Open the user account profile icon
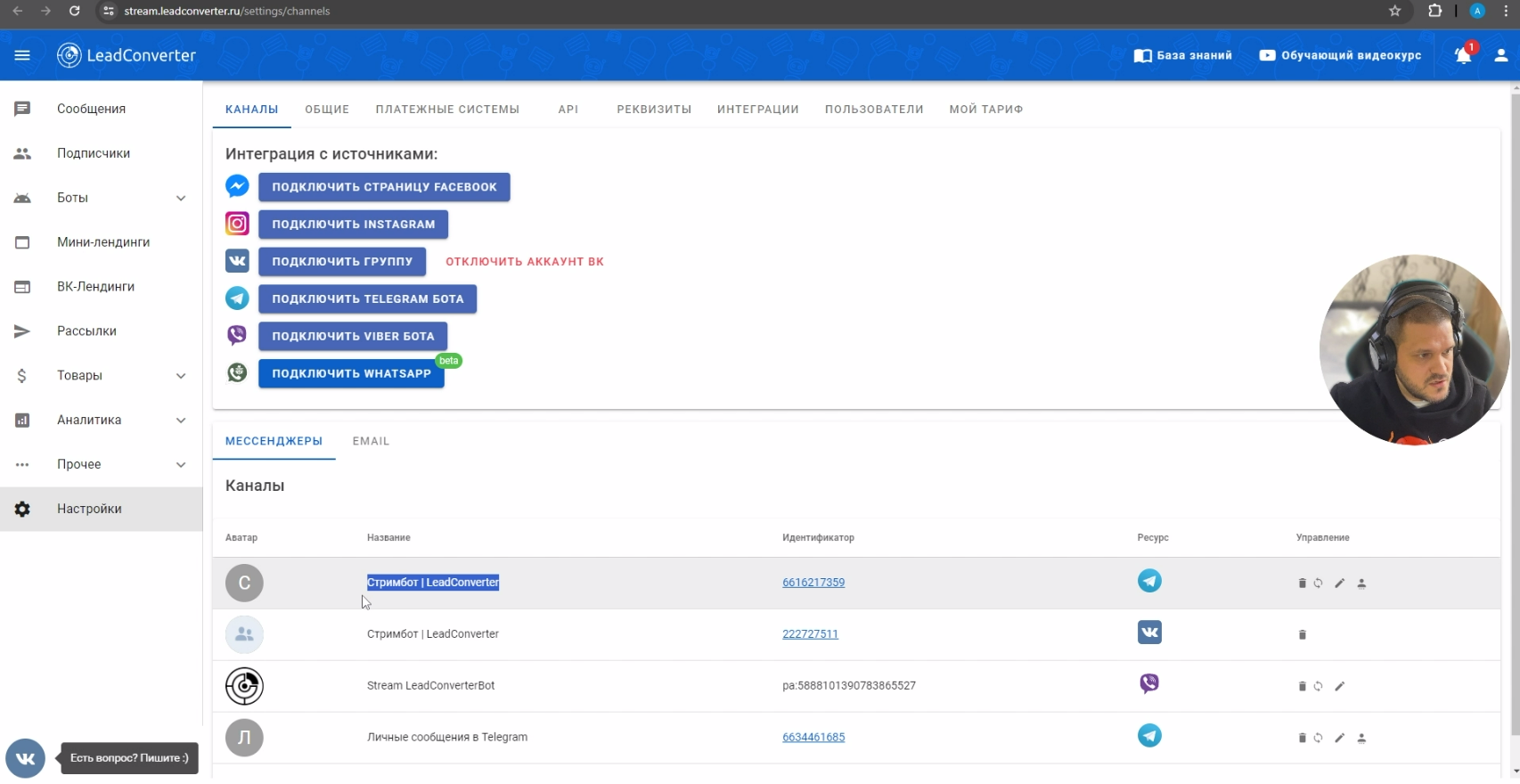Screen dimensions: 1520x784 (x=1501, y=55)
